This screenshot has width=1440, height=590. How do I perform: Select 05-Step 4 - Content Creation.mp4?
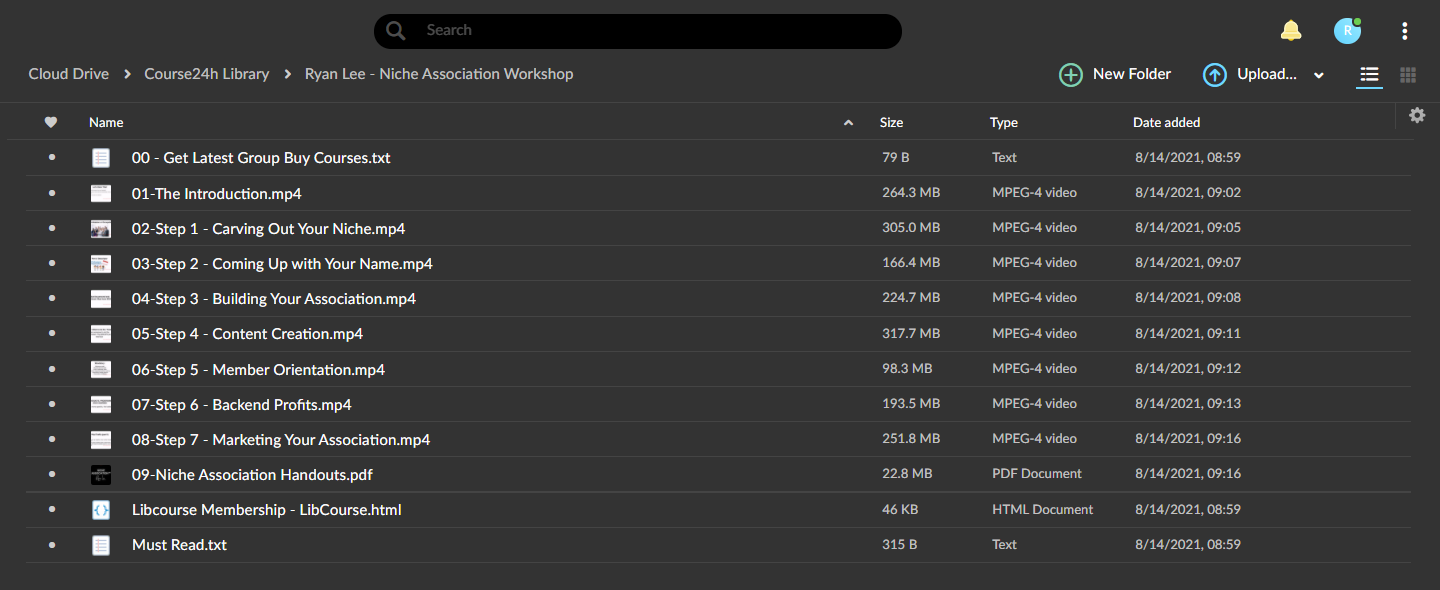point(247,334)
